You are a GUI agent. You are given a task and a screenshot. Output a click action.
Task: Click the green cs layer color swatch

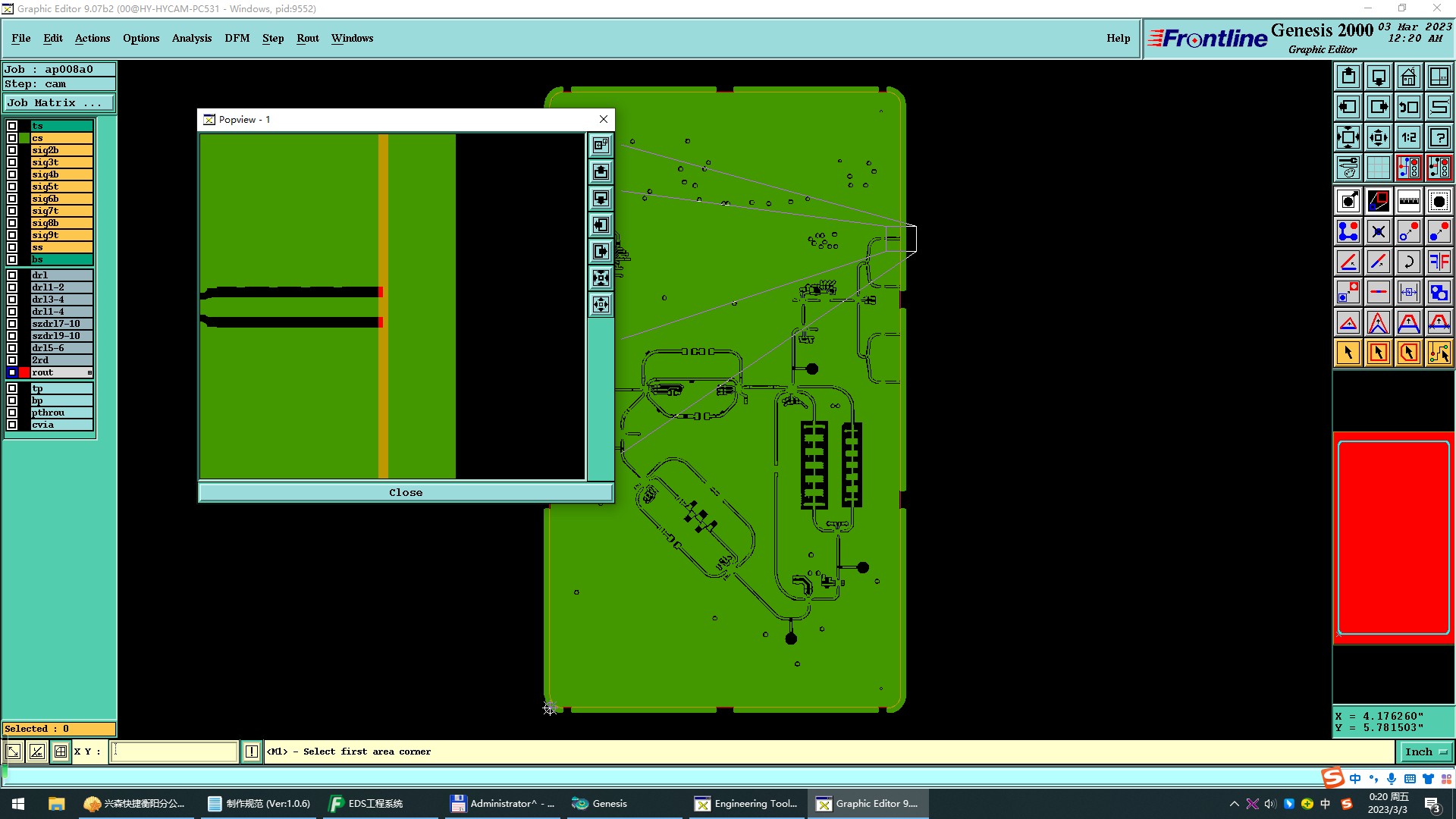point(24,138)
